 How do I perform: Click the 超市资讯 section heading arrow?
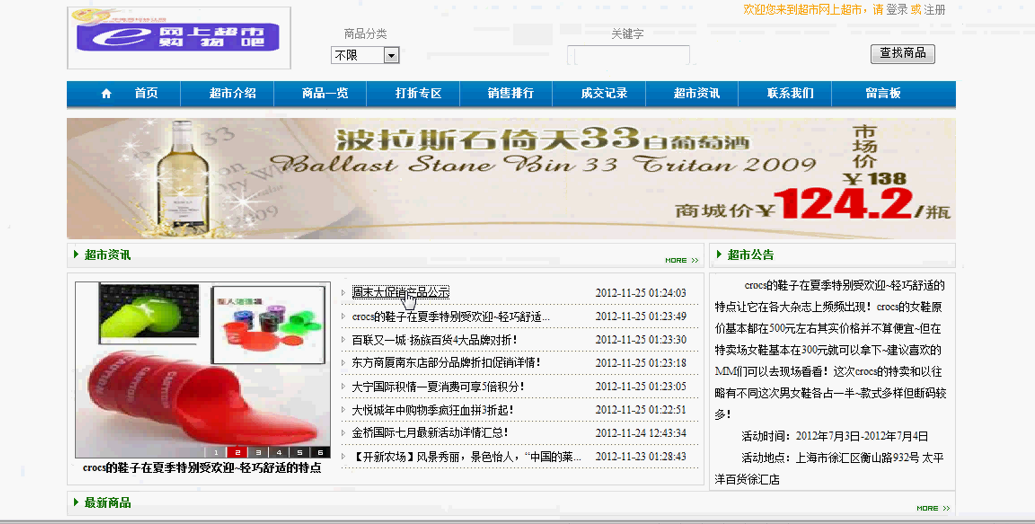77,255
